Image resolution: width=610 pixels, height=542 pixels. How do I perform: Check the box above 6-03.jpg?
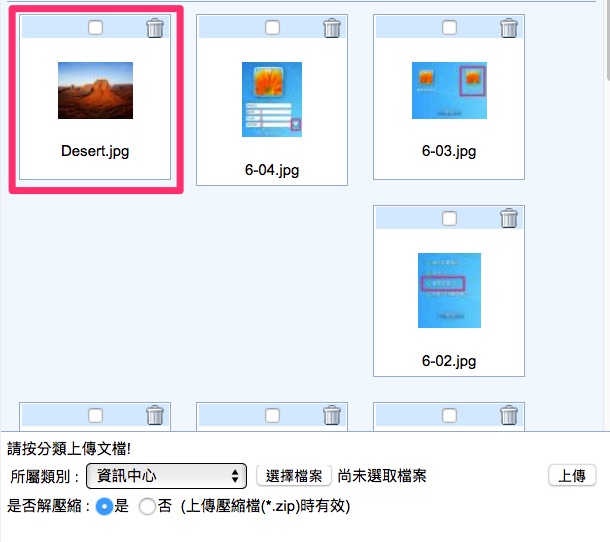(x=449, y=28)
